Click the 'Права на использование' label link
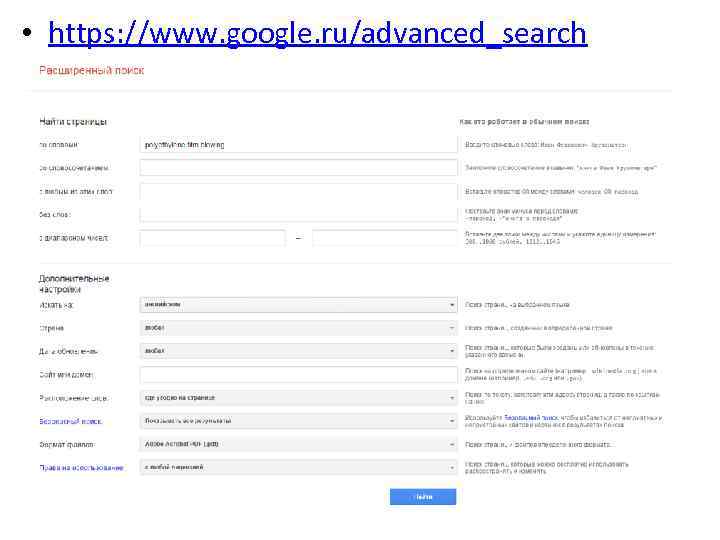 (81, 467)
